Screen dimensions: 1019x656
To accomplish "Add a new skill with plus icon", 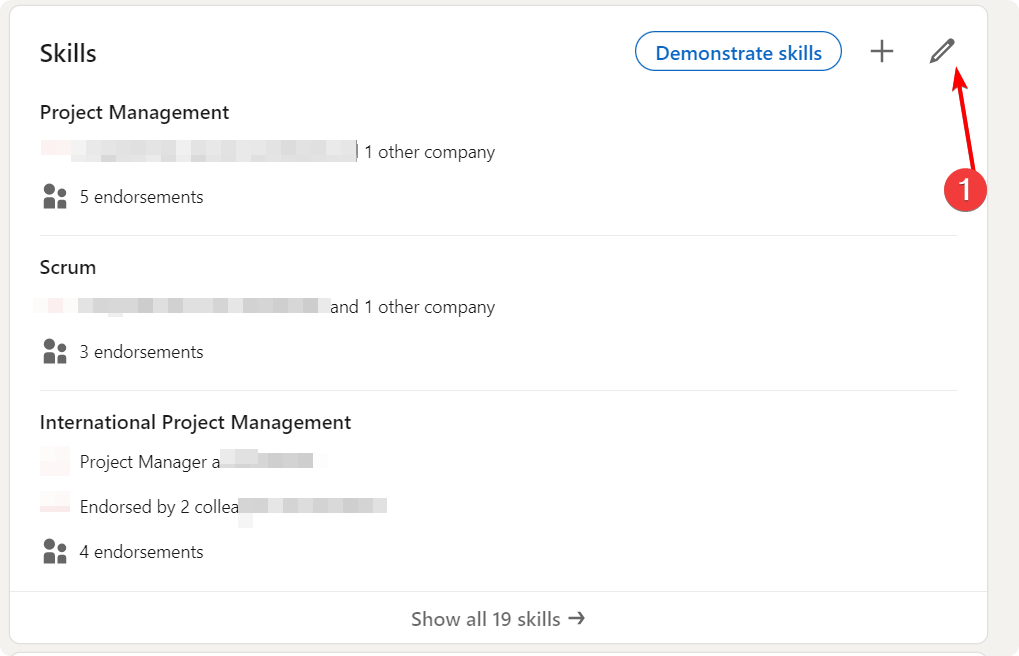I will [x=881, y=52].
